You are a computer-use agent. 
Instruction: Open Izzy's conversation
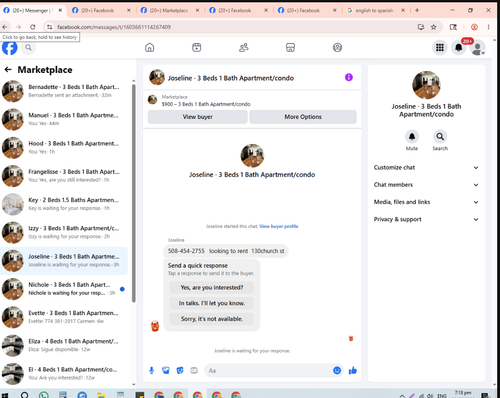(x=64, y=232)
